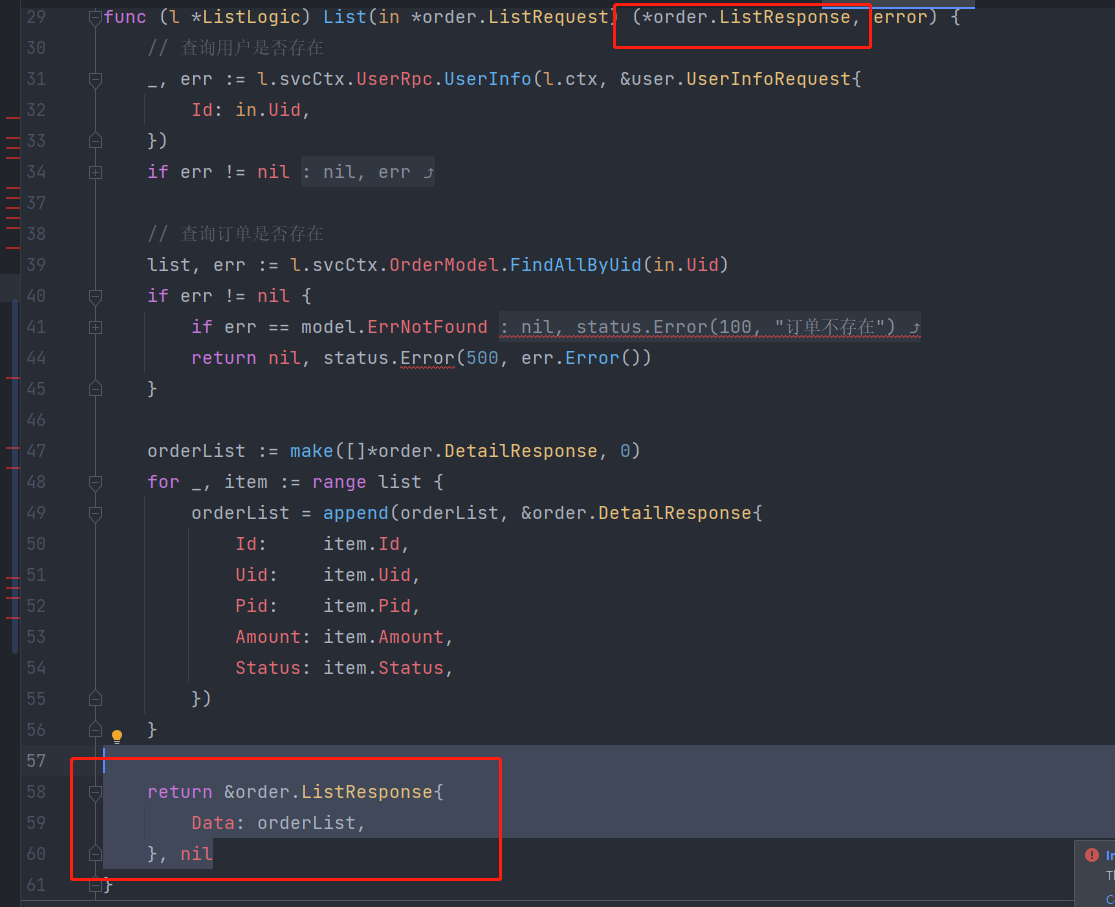Collapse the return ListResponse block at line 58

click(x=95, y=792)
